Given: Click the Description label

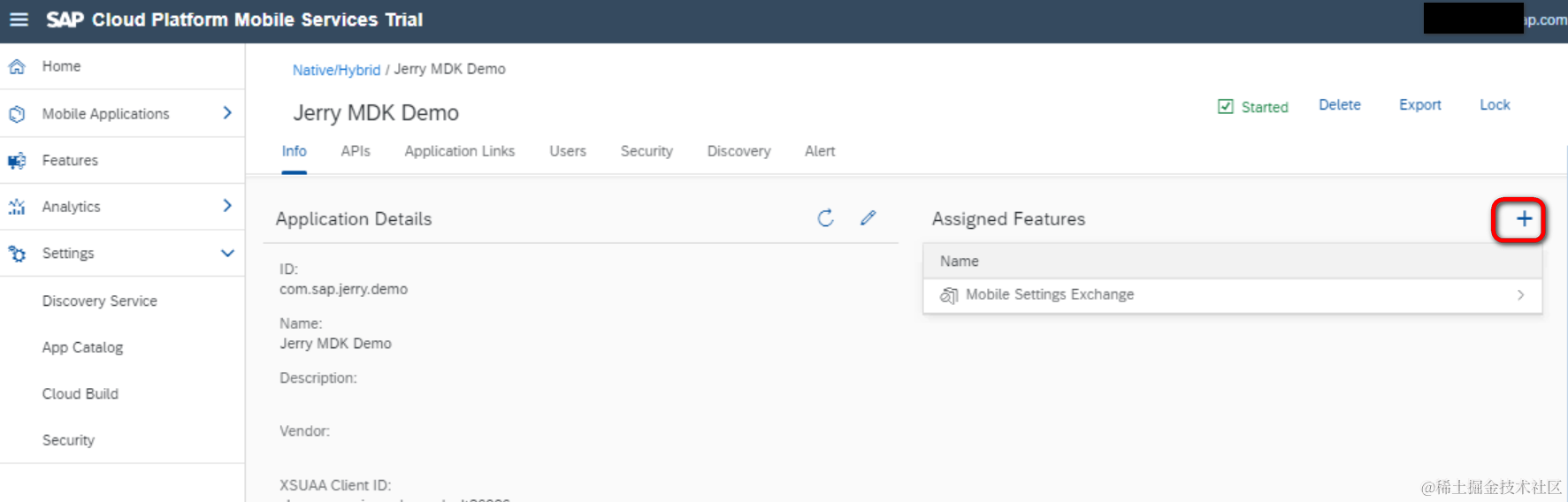Looking at the screenshot, I should [318, 378].
